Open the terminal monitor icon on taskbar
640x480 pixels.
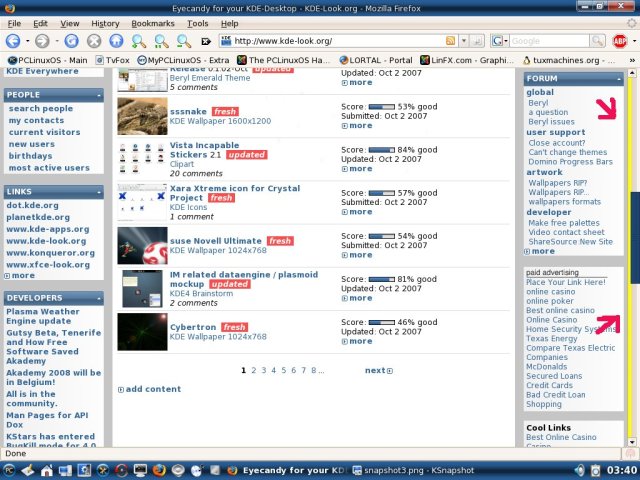[x=140, y=470]
